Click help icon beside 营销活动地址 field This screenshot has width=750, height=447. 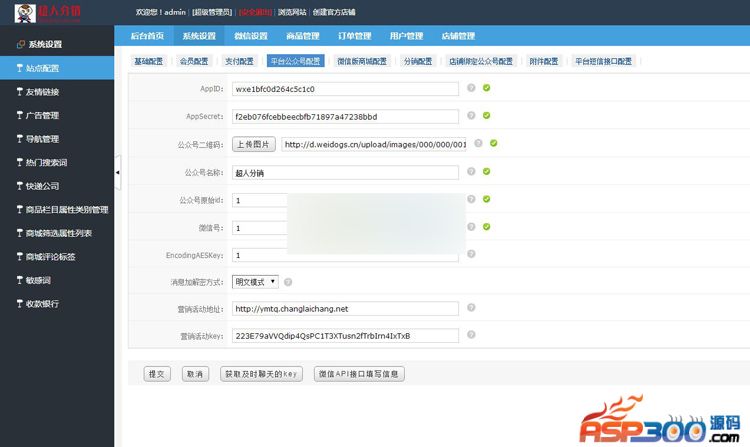tap(471, 308)
